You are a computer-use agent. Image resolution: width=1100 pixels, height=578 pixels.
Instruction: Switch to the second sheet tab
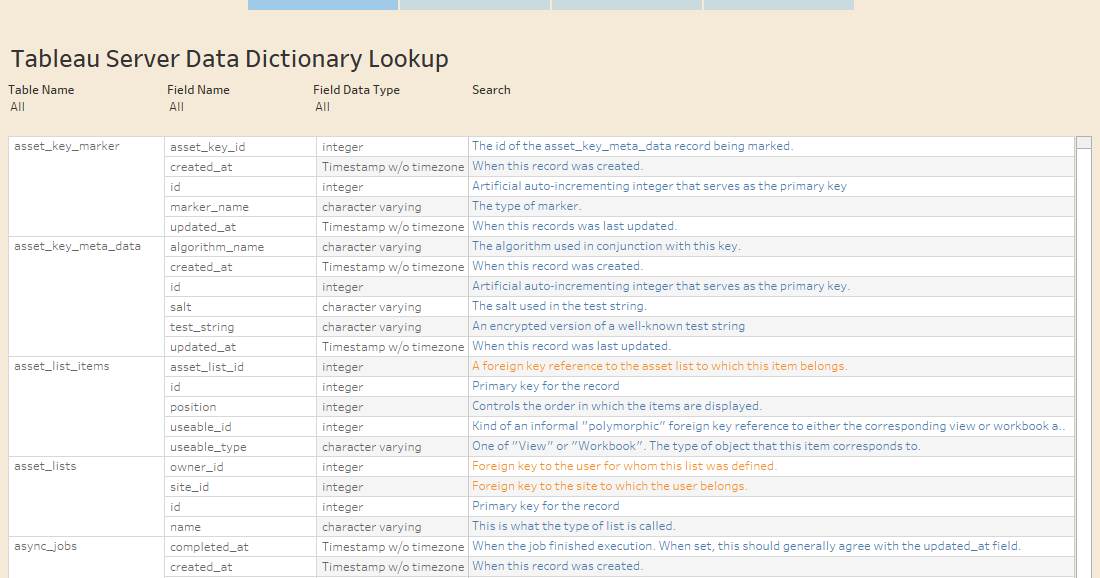(x=474, y=4)
